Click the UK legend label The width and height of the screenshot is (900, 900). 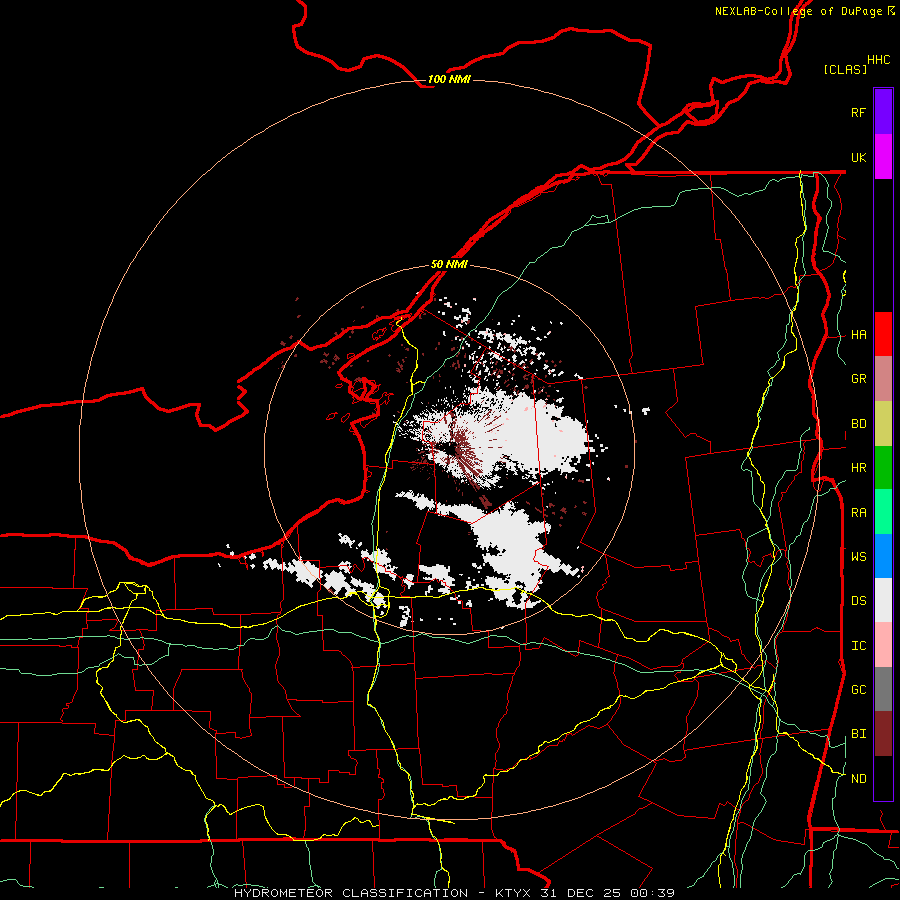[x=858, y=157]
